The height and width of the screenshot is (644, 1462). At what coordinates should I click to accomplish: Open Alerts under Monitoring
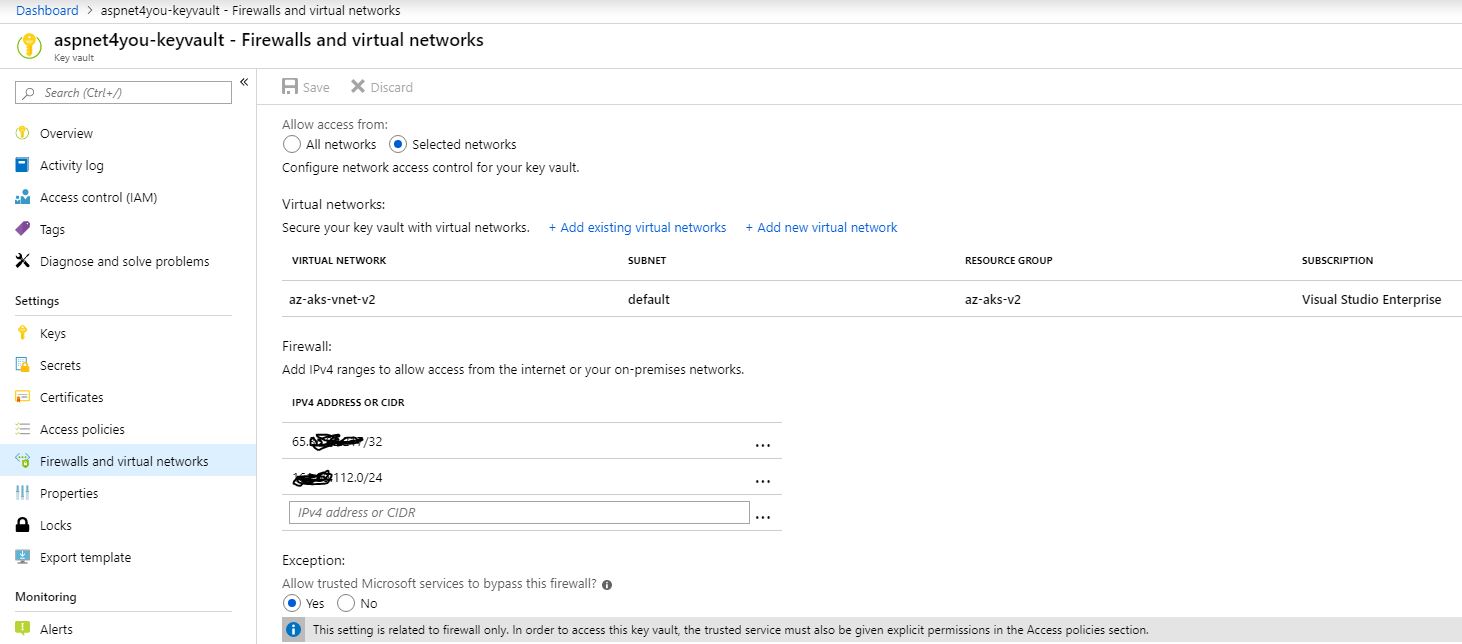click(x=56, y=629)
